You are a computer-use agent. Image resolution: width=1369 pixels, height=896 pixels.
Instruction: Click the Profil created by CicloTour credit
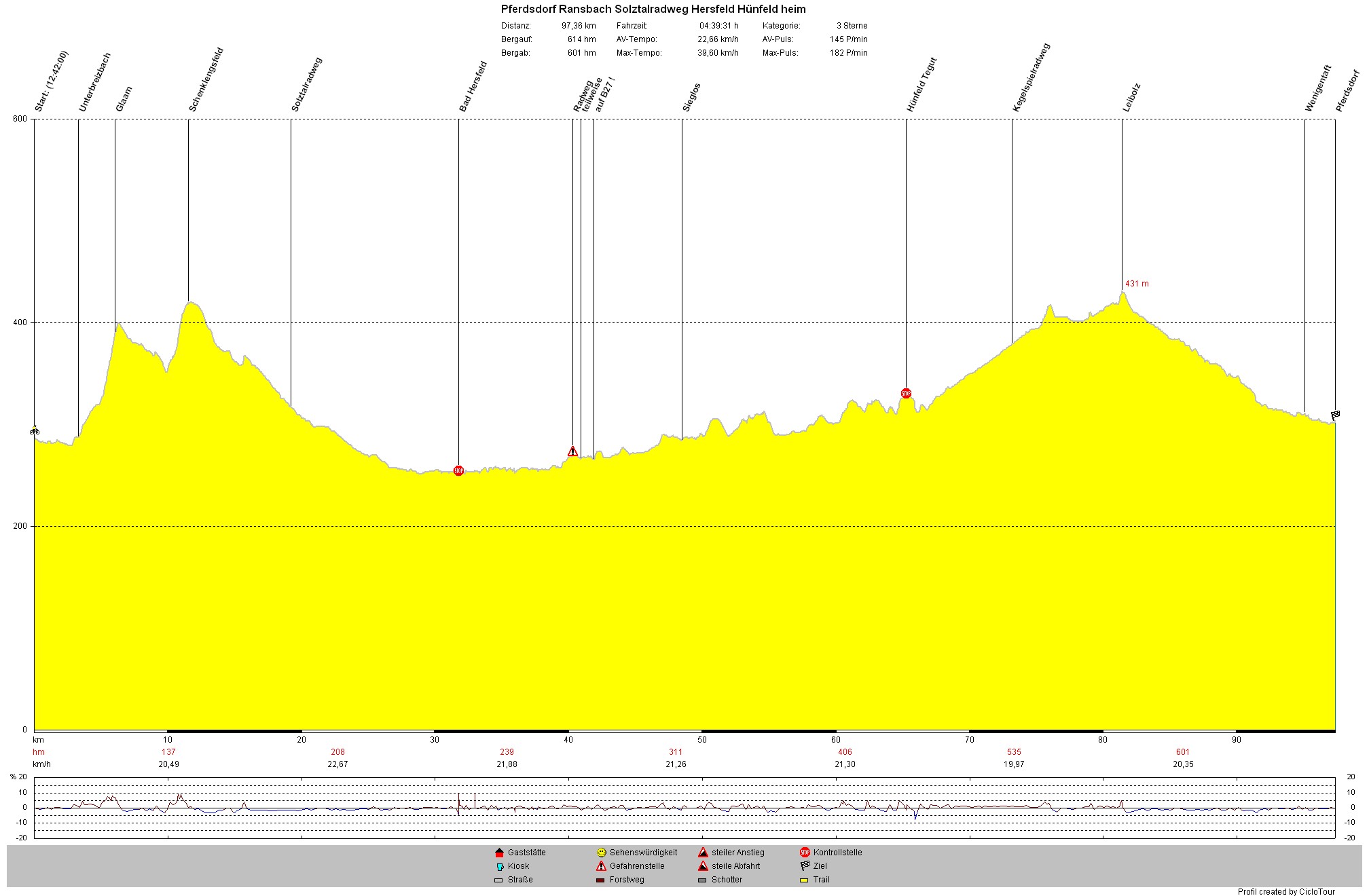click(x=1286, y=892)
